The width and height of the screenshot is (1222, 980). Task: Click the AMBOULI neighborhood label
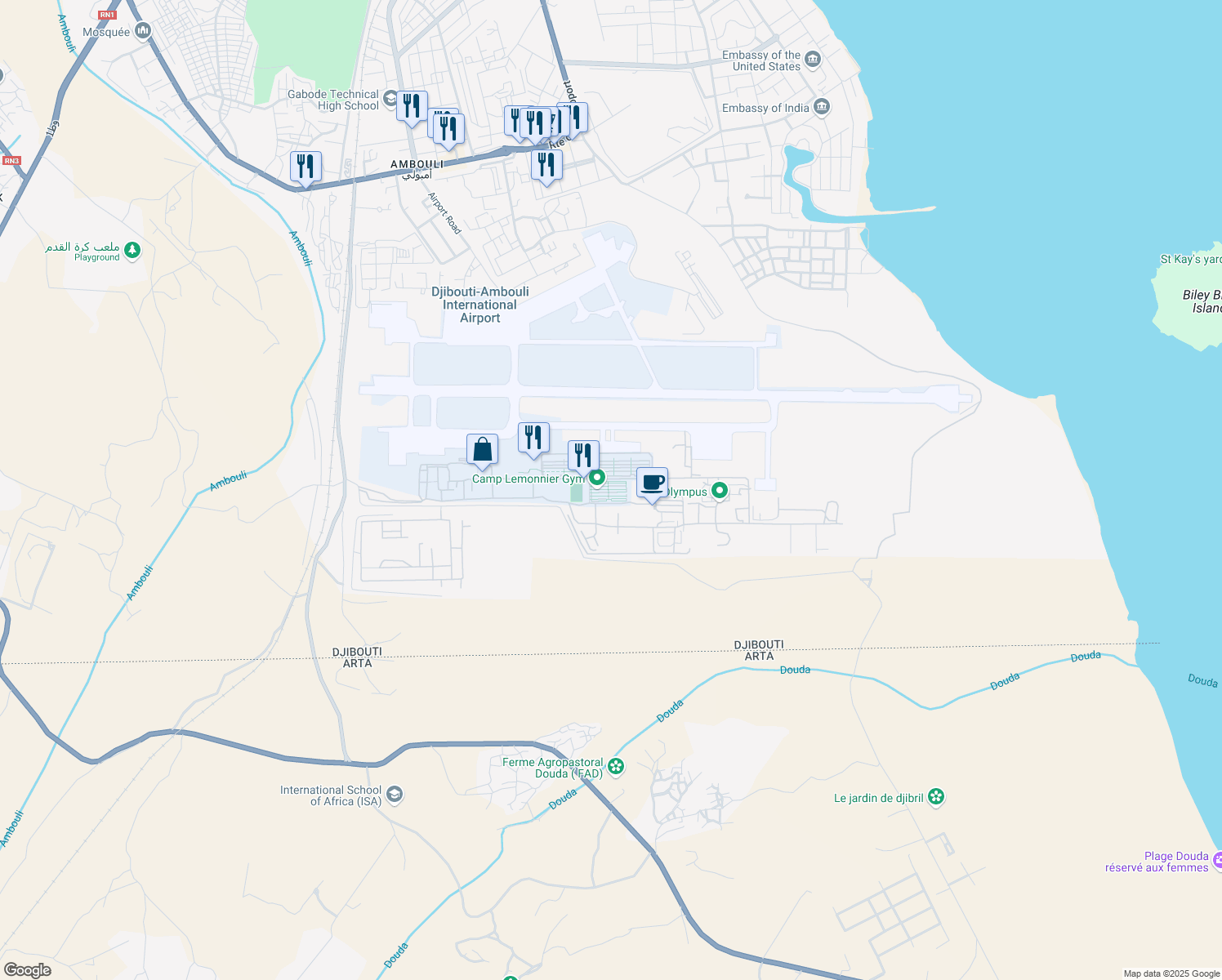tap(417, 164)
